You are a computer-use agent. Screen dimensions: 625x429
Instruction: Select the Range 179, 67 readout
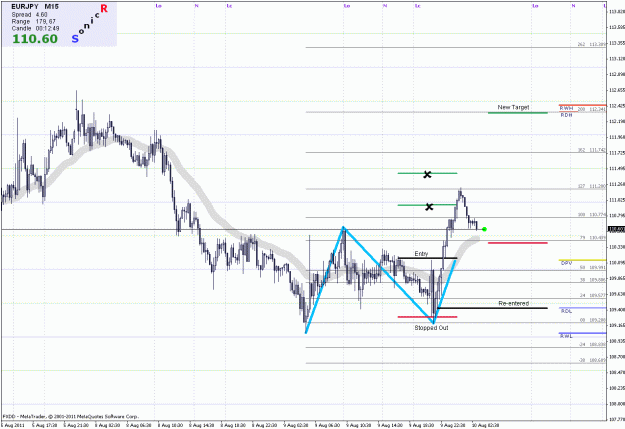click(33, 22)
